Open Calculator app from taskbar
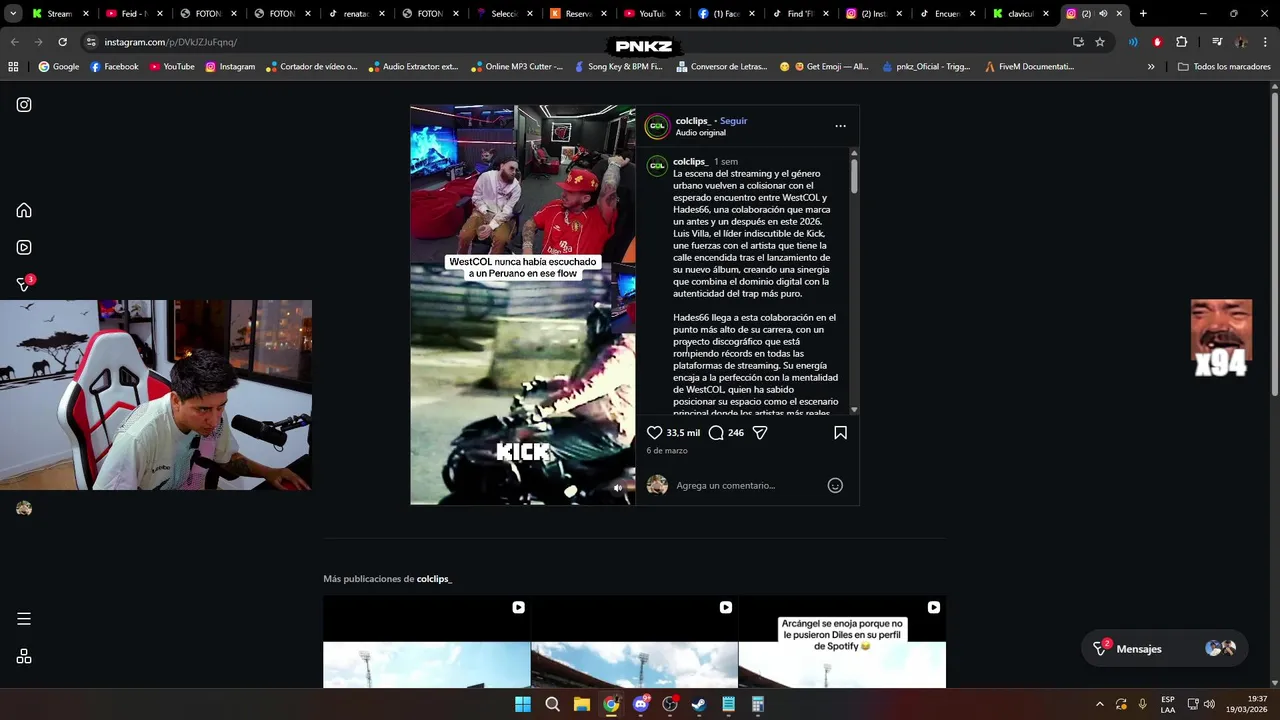Screen dimensions: 1280x720 pyautogui.click(x=758, y=704)
